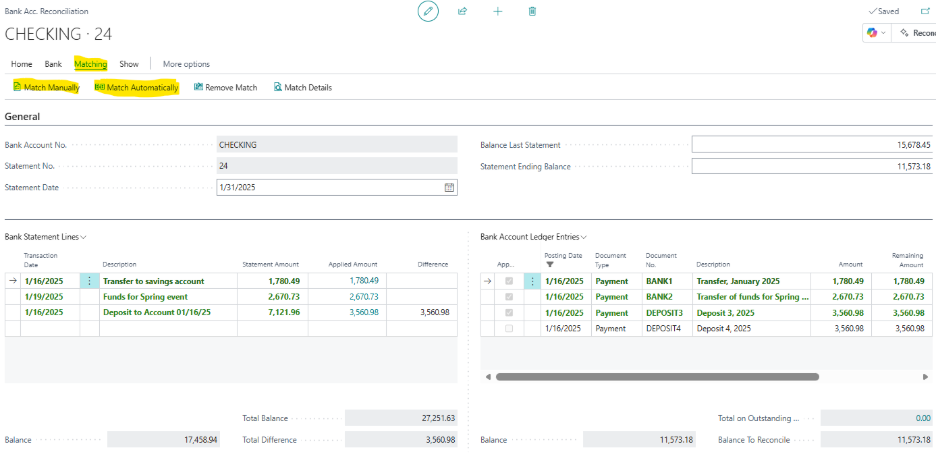The width and height of the screenshot is (936, 453).
Task: Open the Posting Date column filter
Action: 549,264
